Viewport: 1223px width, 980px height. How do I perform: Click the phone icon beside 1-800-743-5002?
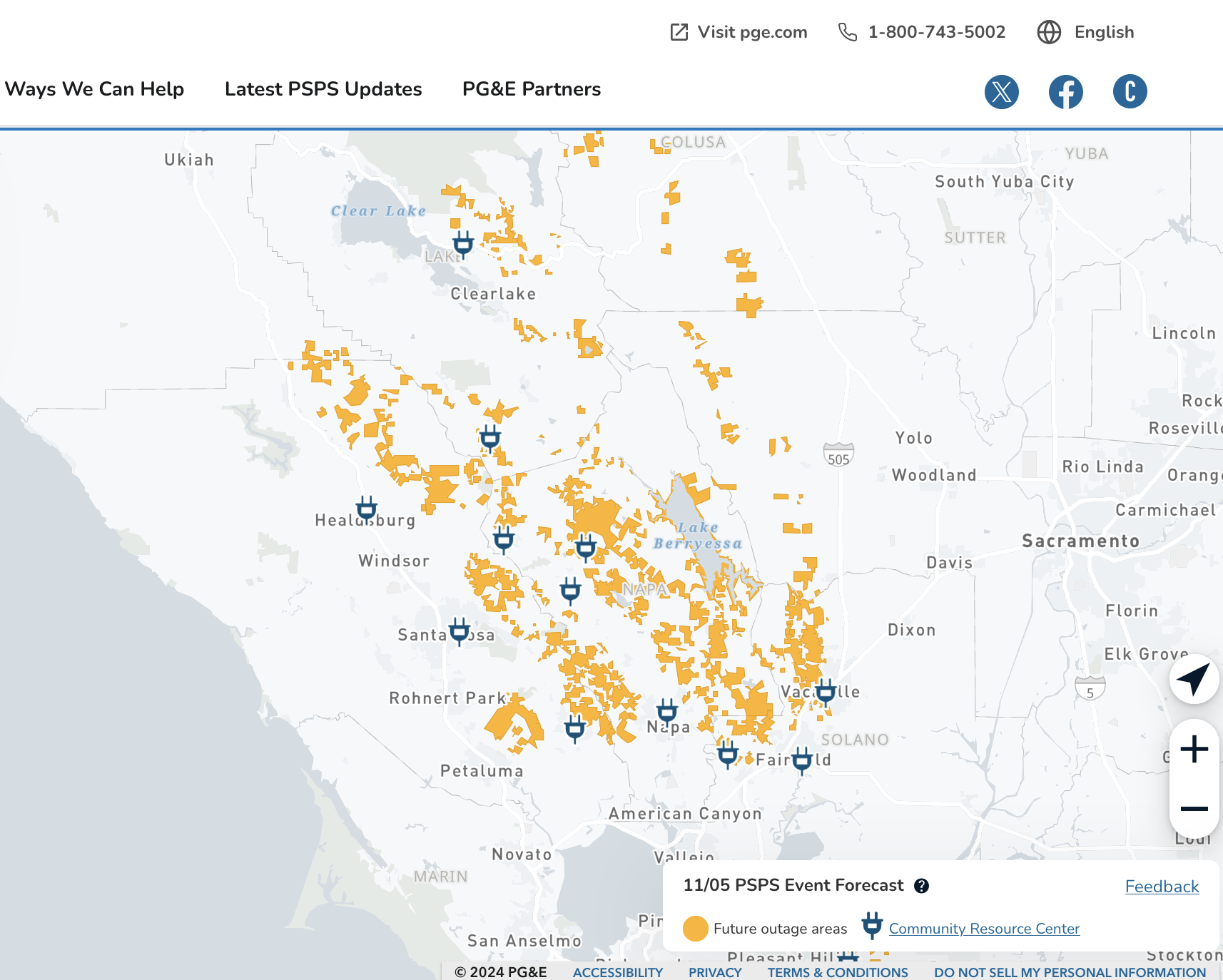(847, 32)
